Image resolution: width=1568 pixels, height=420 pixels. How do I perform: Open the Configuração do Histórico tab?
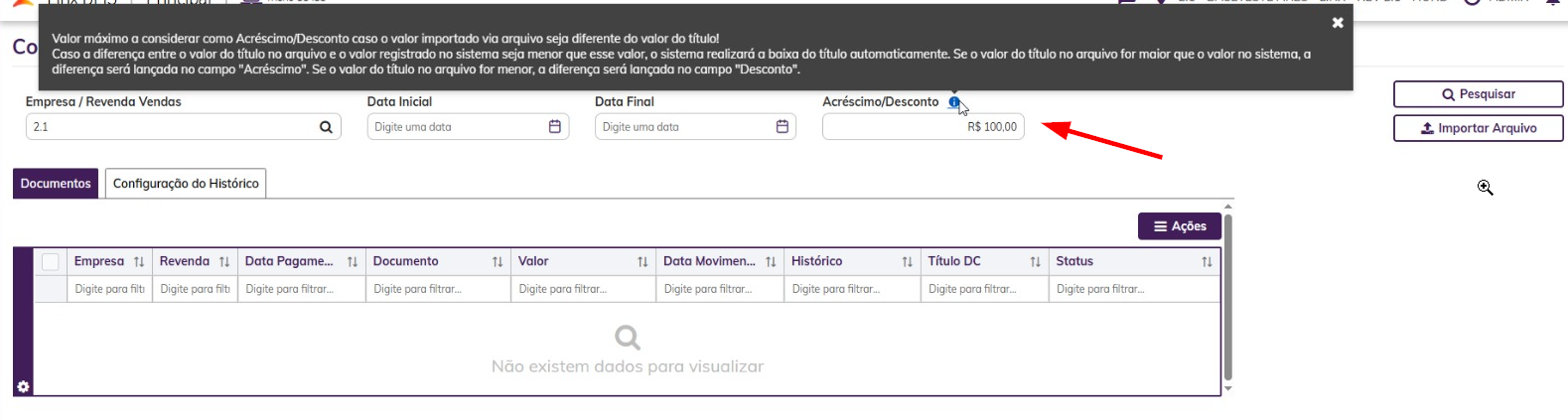pyautogui.click(x=186, y=184)
